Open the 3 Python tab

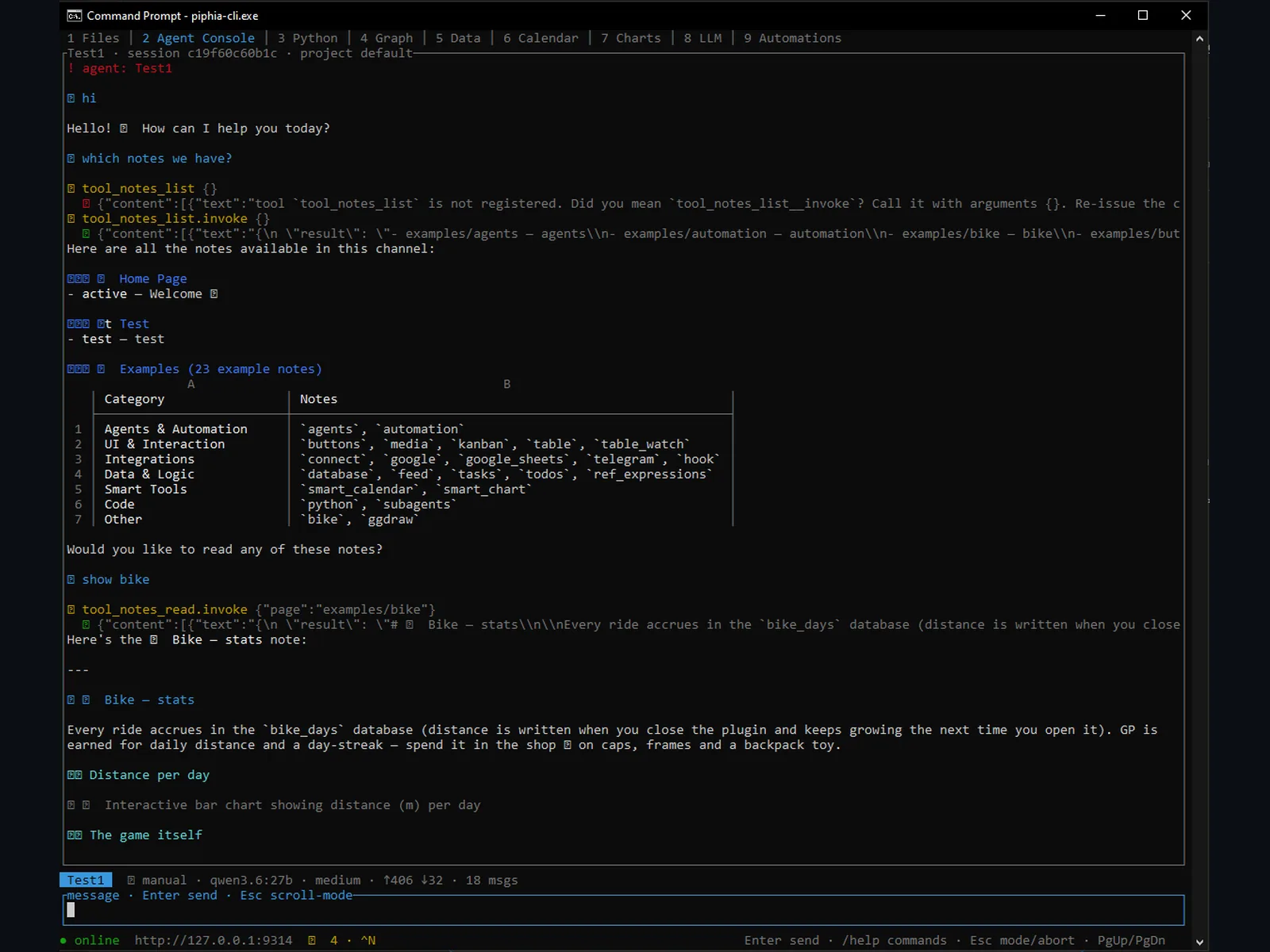click(x=307, y=38)
